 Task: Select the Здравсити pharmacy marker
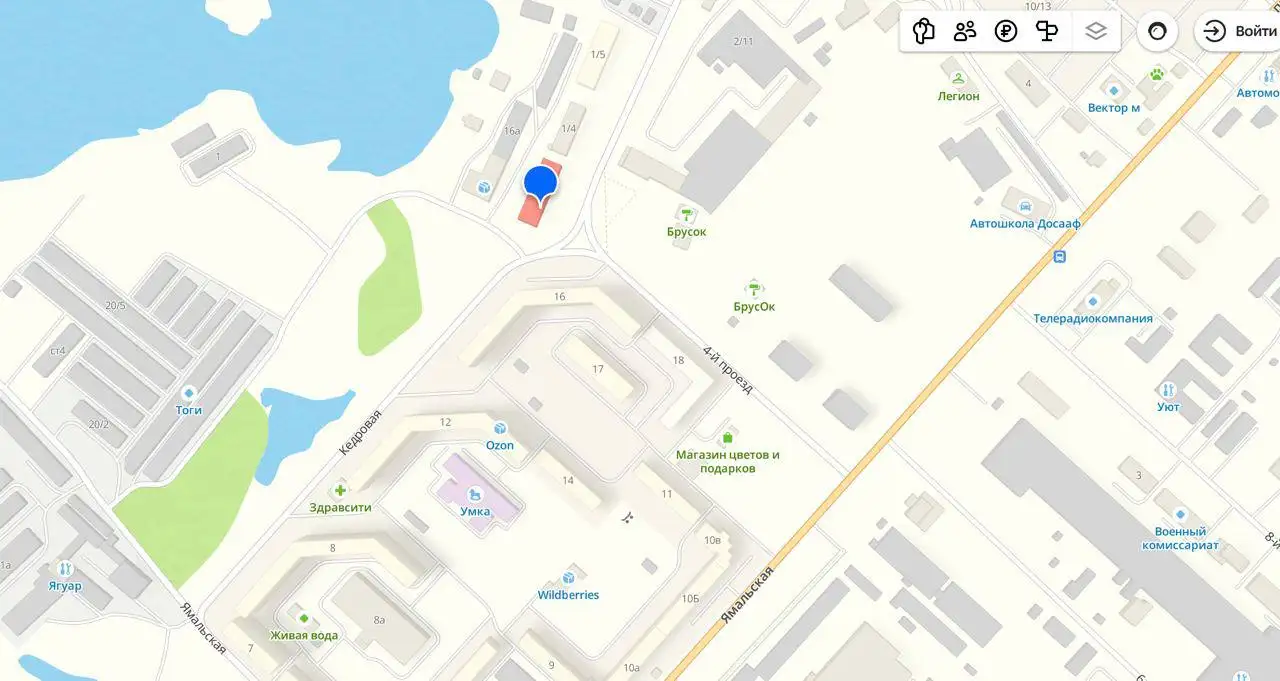pos(341,489)
